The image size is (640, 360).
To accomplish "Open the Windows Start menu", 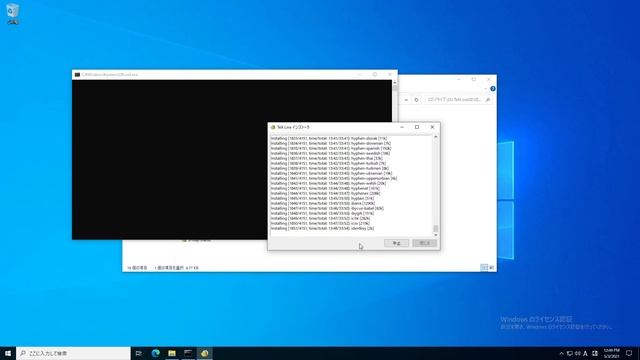I will 8,353.
